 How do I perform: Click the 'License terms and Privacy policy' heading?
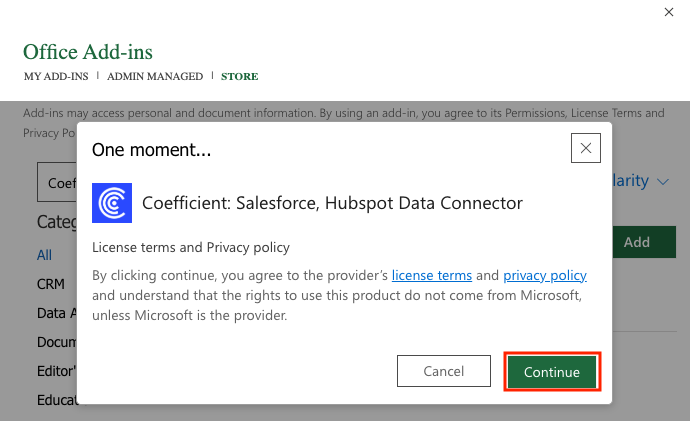point(191,247)
